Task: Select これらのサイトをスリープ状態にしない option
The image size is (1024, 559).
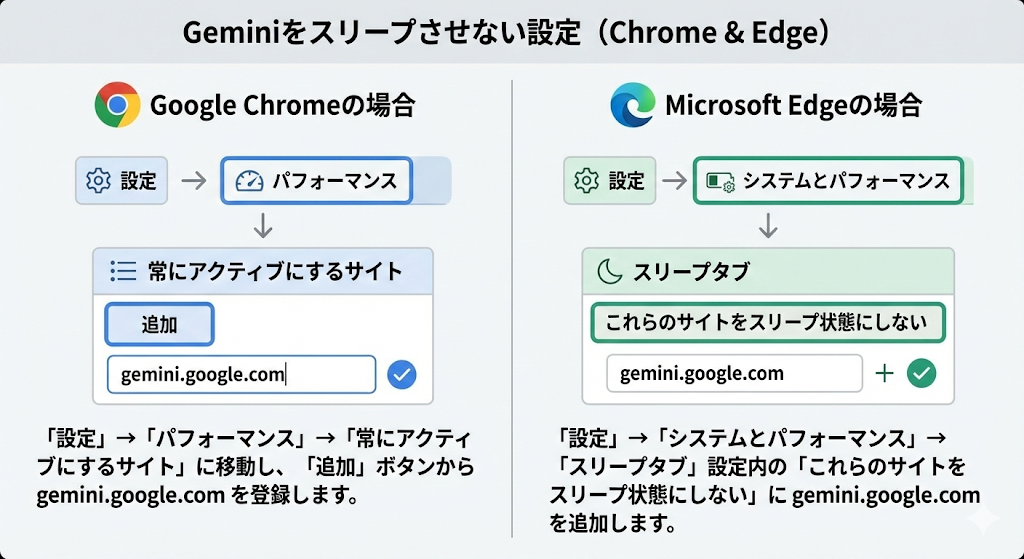Action: tap(767, 323)
